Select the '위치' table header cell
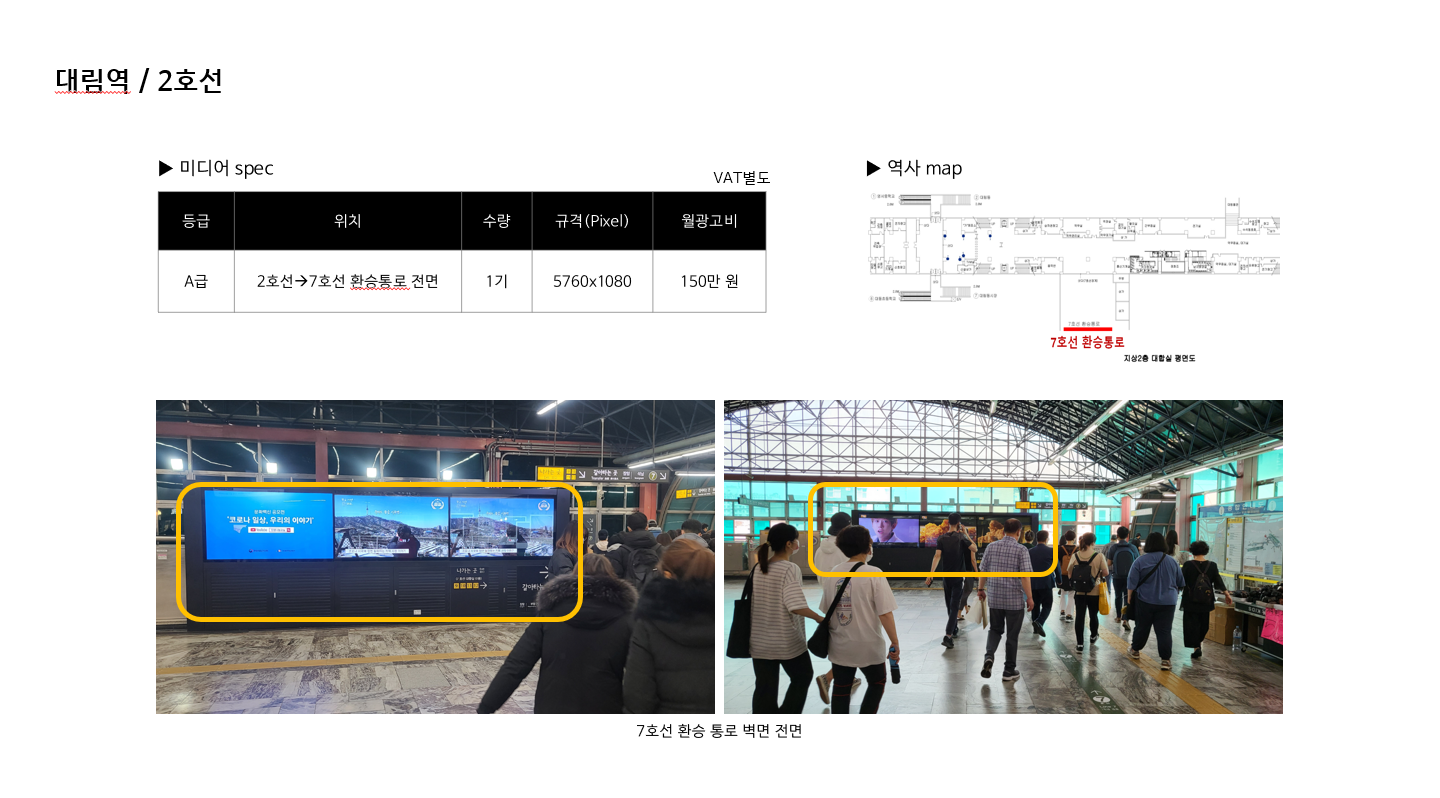The width and height of the screenshot is (1440, 798). tap(348, 221)
